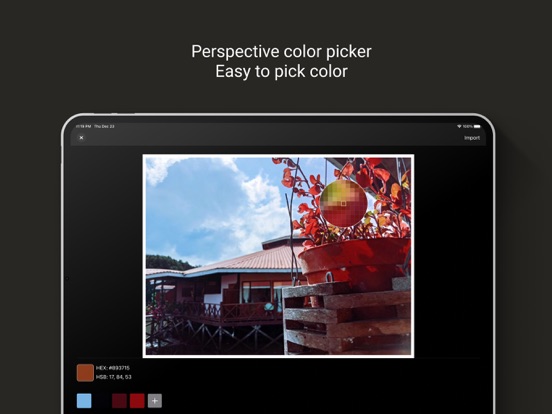The width and height of the screenshot is (552, 414).
Task: Select the bright red palette swatch
Action: click(137, 401)
